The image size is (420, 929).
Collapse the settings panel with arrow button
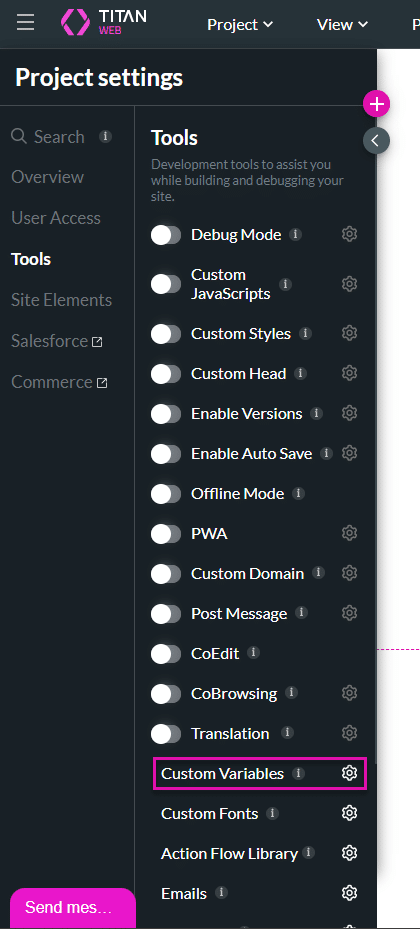[376, 140]
